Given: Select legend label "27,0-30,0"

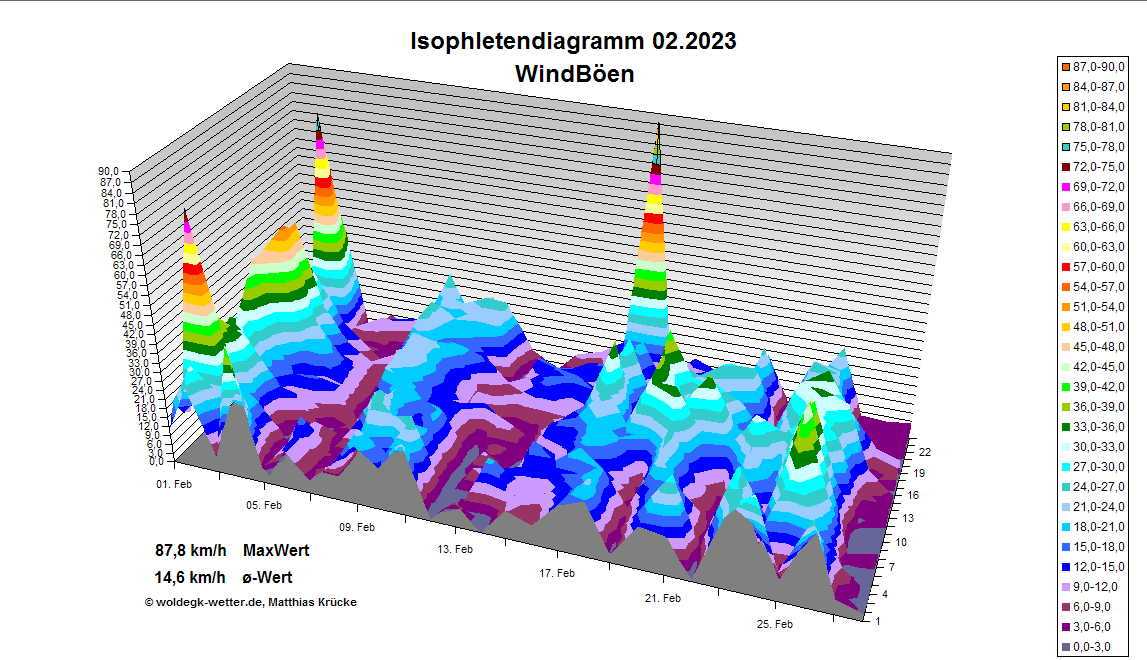Looking at the screenshot, I should 1099,467.
